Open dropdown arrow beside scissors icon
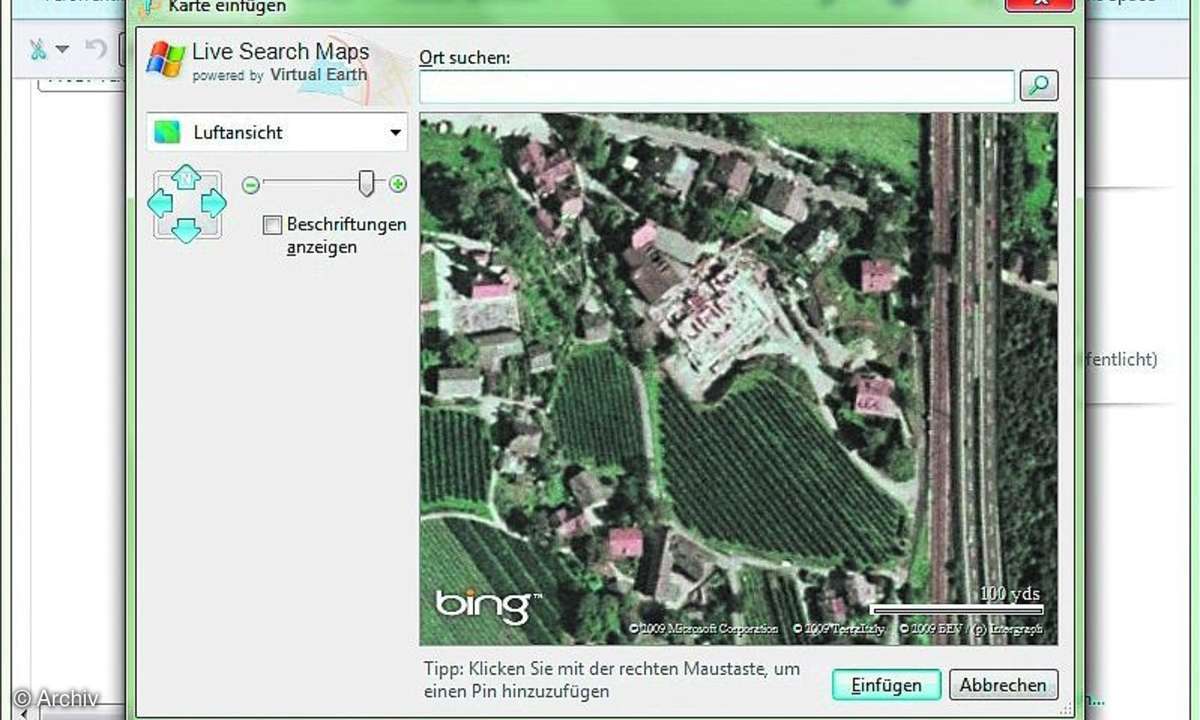Image resolution: width=1200 pixels, height=720 pixels. [x=62, y=49]
